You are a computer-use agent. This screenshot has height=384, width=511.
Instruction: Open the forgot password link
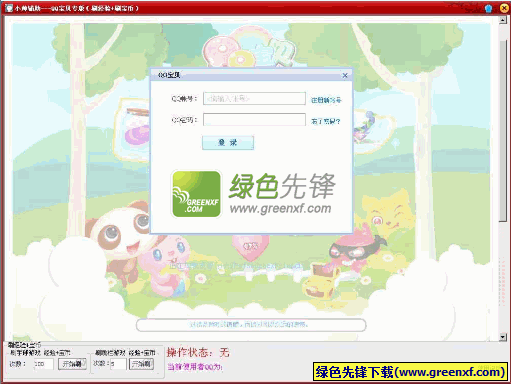[x=326, y=121]
